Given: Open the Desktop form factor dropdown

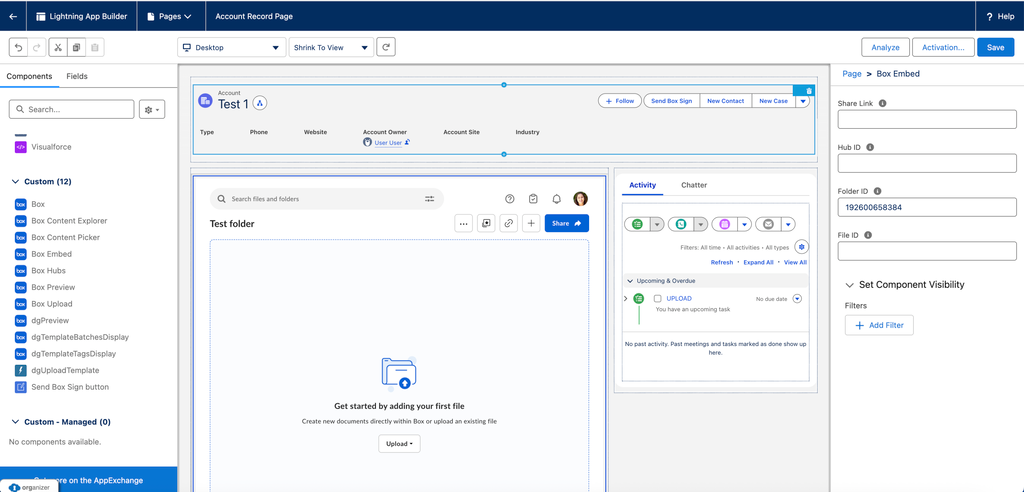Looking at the screenshot, I should tap(231, 47).
